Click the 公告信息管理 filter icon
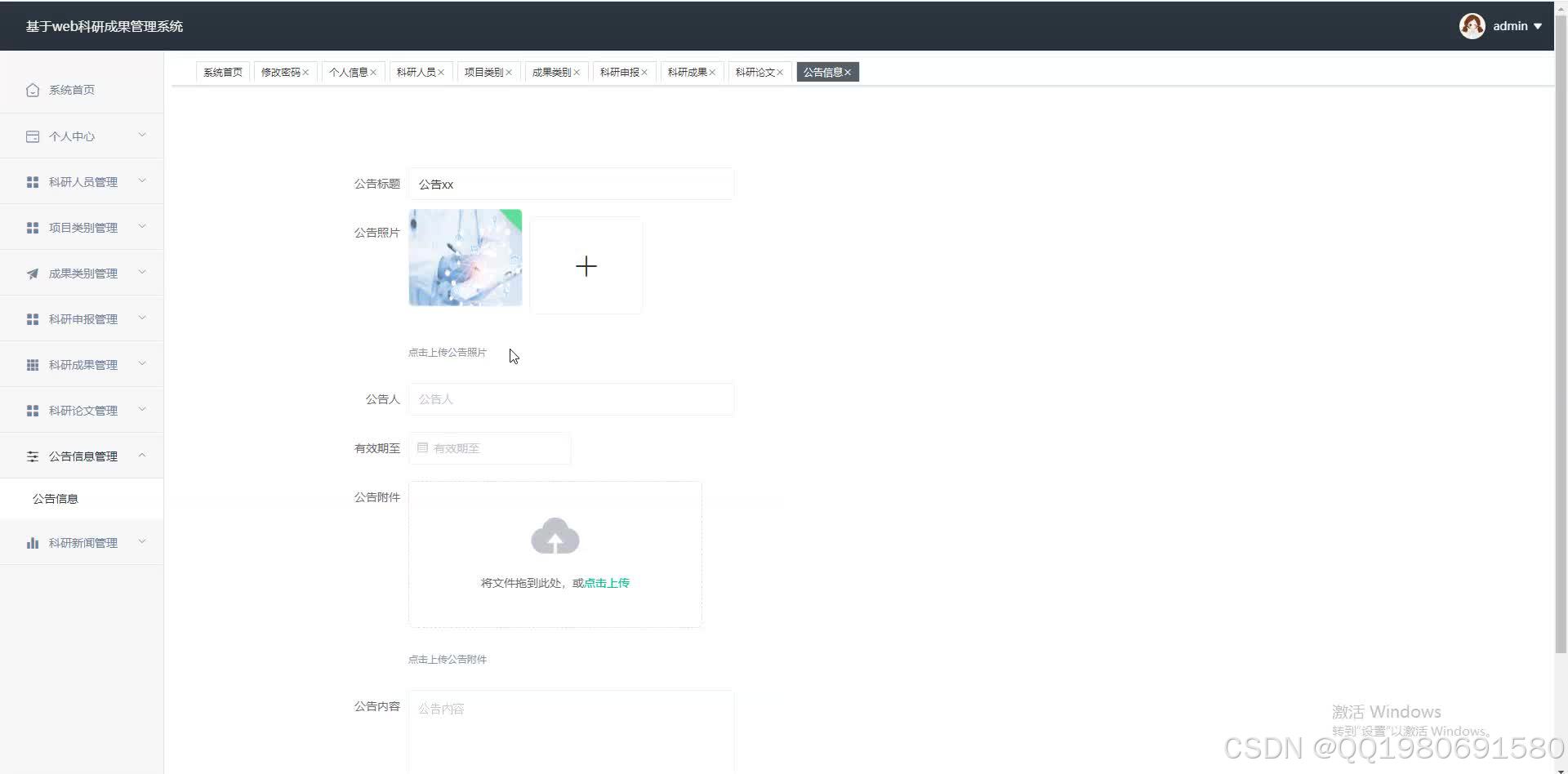Screen dimensions: 1568x774 (x=33, y=456)
